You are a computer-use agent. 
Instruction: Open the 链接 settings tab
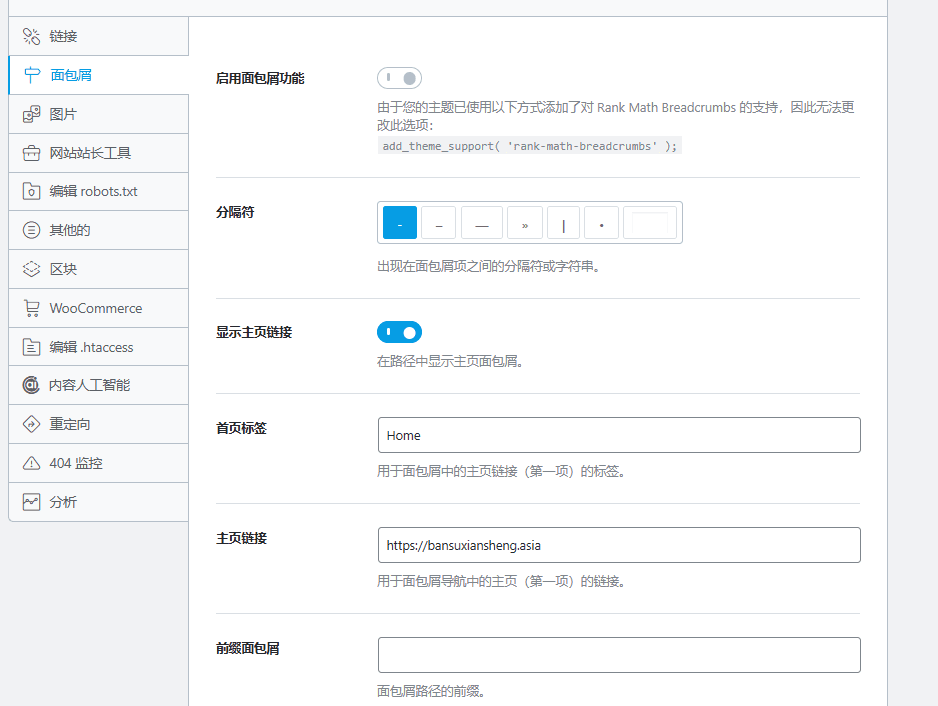[99, 36]
